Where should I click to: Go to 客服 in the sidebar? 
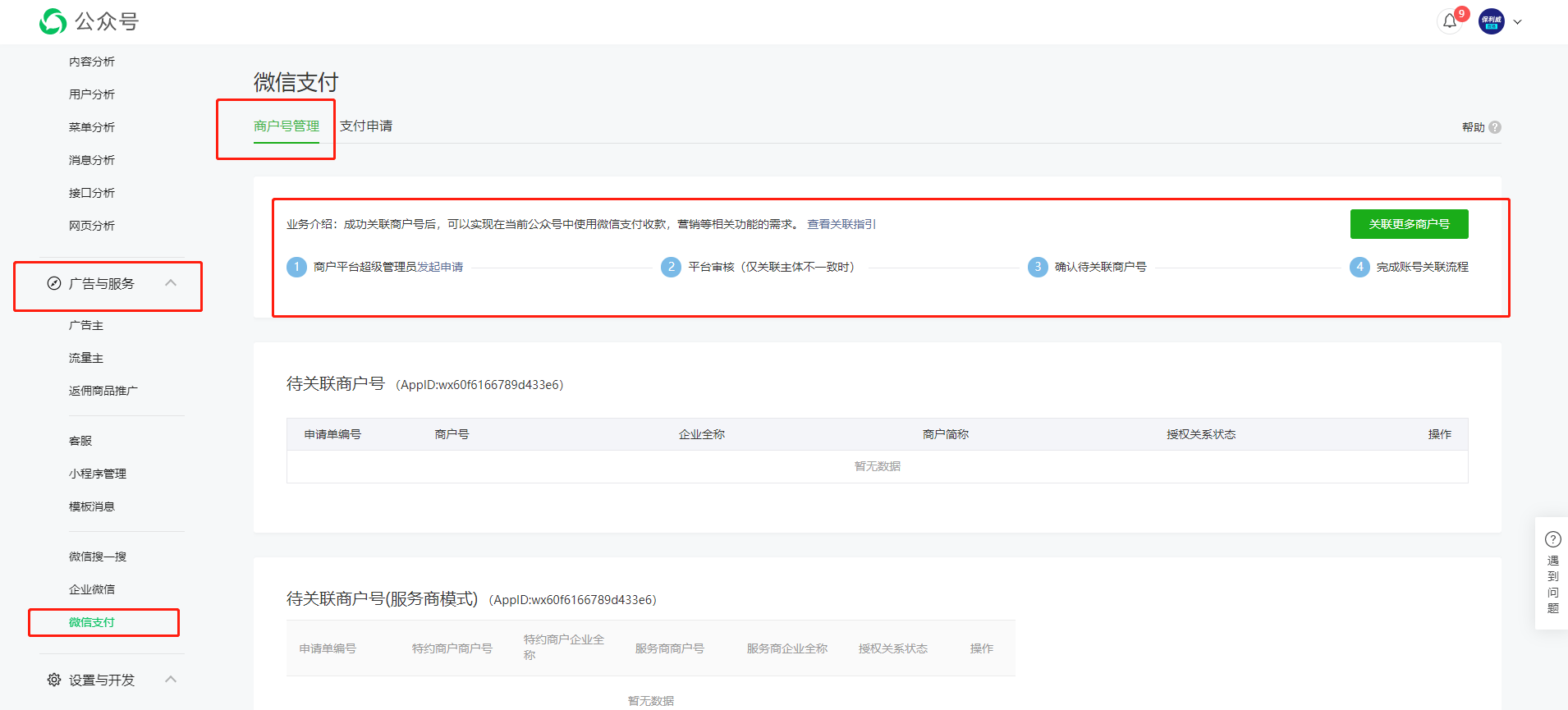(80, 441)
